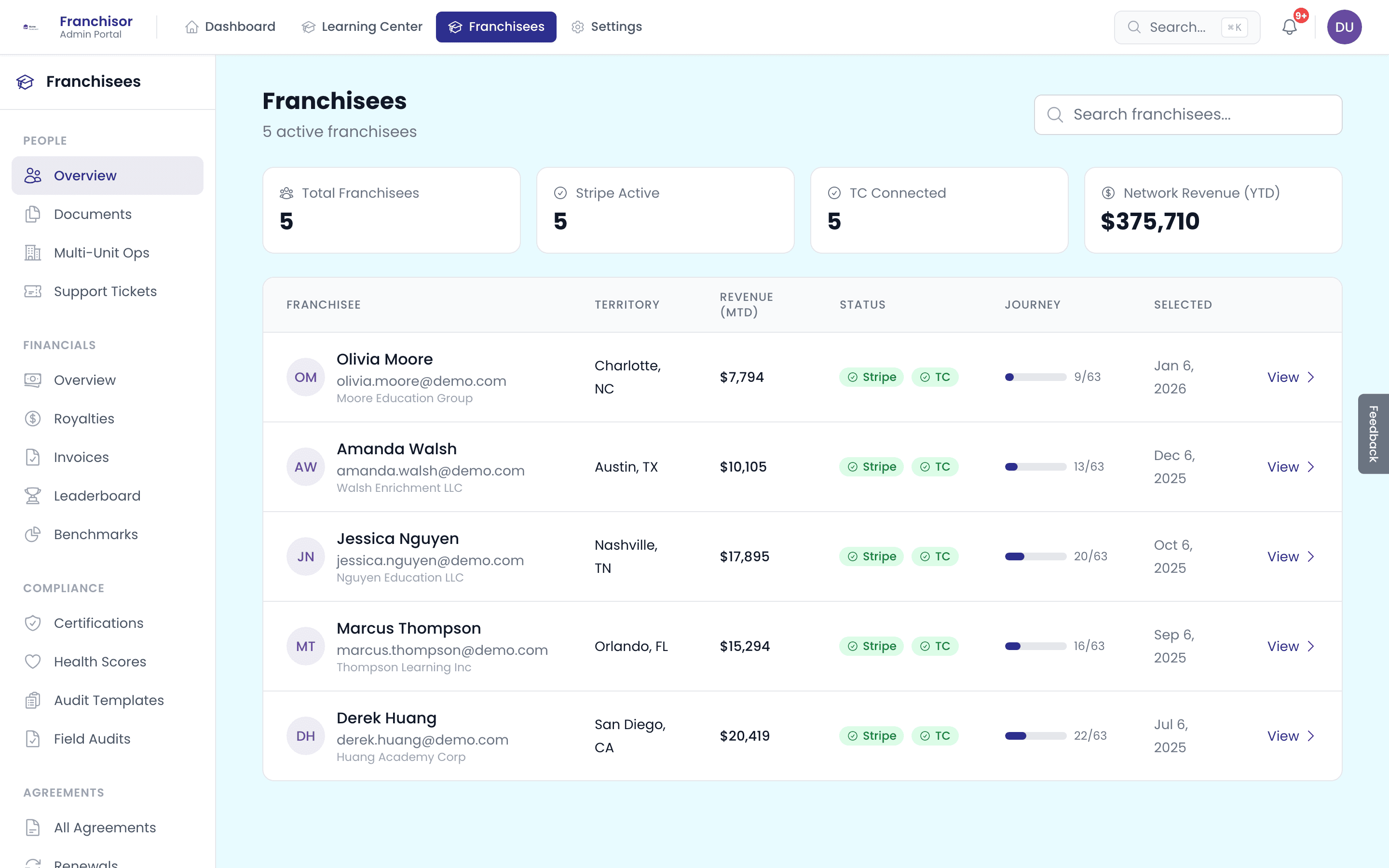Focus the Search franchisees input
This screenshot has height=868, width=1389.
point(1187,115)
